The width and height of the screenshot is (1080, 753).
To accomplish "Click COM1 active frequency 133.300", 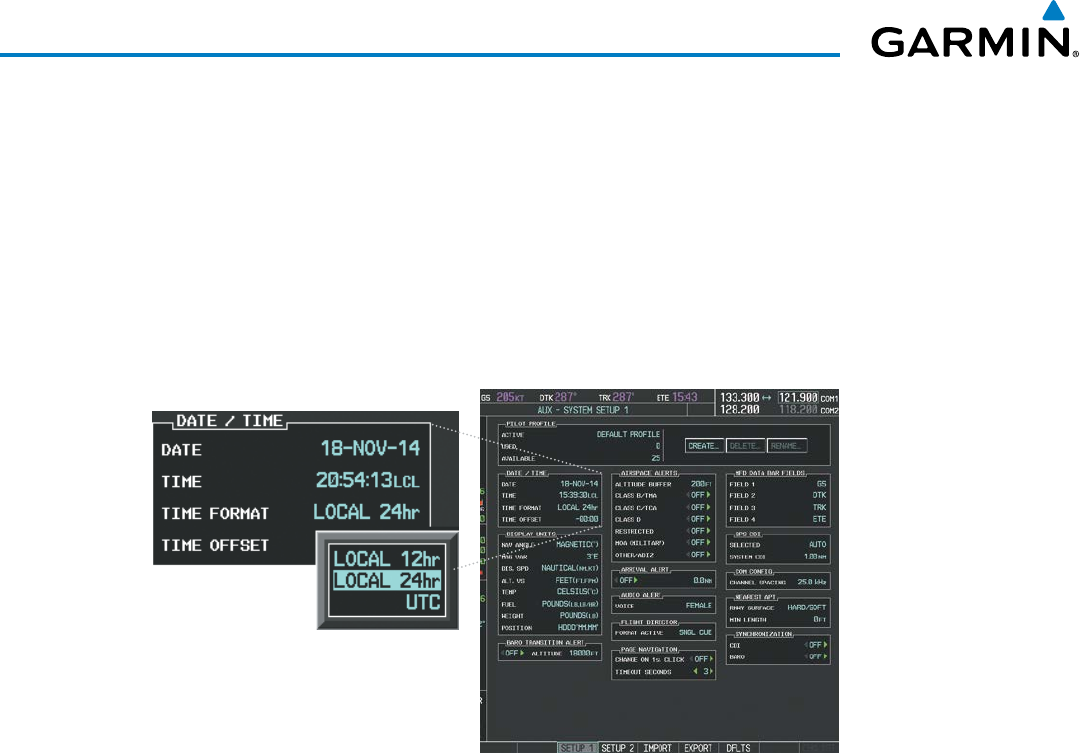I will pos(739,398).
